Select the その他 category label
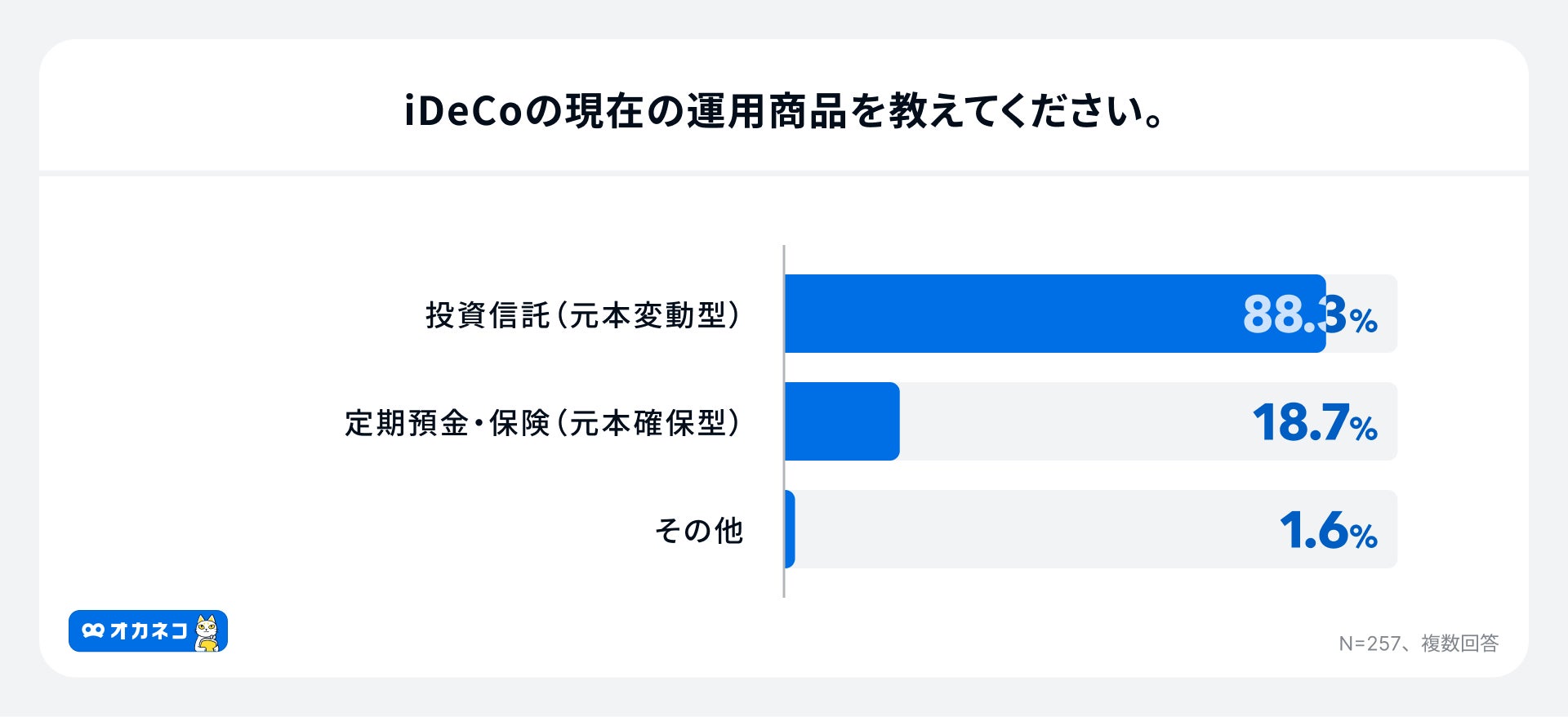The width and height of the screenshot is (1568, 717). [x=699, y=531]
